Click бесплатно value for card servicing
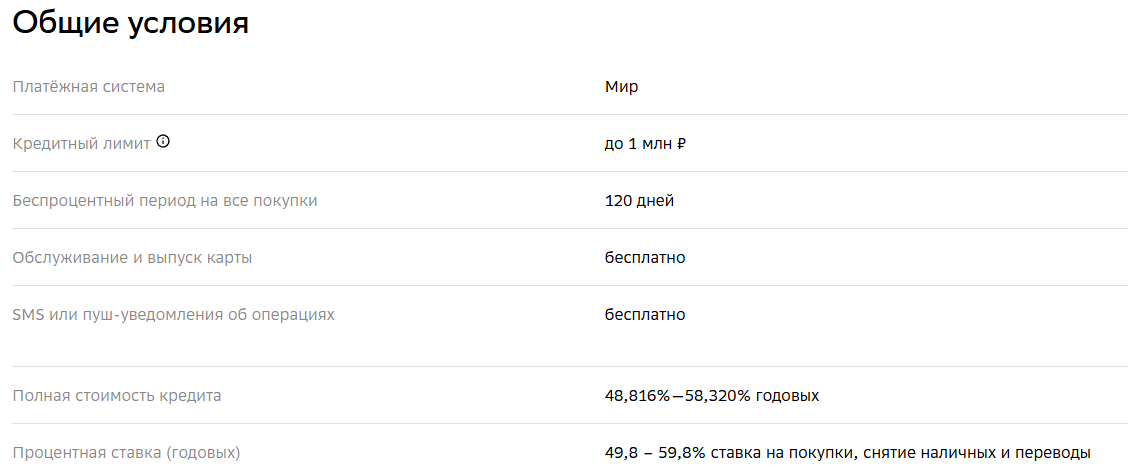 tap(645, 258)
